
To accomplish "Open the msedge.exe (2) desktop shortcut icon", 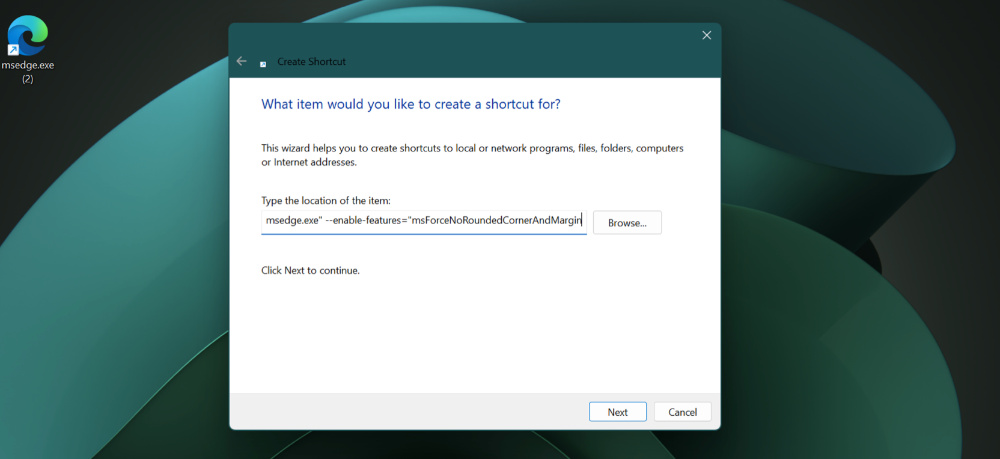I will [27, 35].
